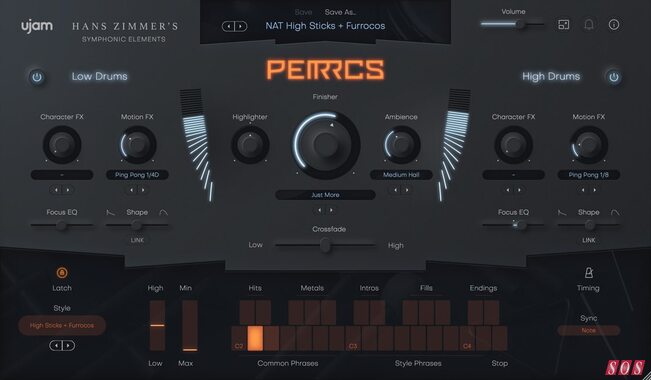
Task: Toggle Low Drums LINK
Action: click(x=137, y=240)
